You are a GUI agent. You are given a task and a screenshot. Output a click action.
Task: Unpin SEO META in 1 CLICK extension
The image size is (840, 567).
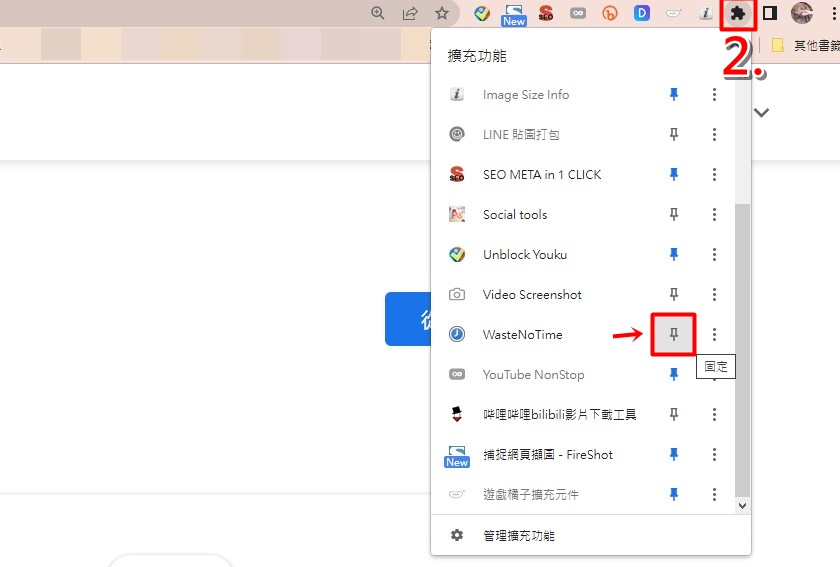click(x=674, y=174)
